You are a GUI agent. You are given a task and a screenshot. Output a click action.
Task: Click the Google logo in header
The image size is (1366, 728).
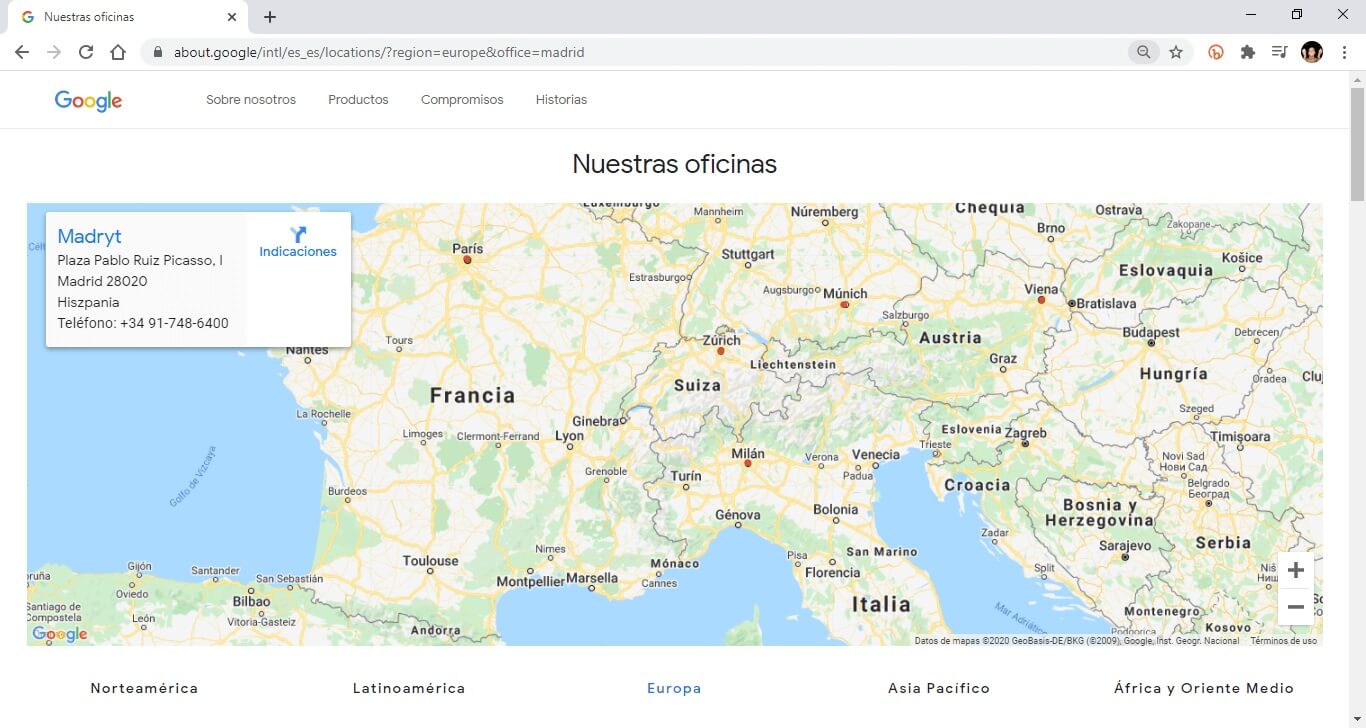click(x=88, y=100)
